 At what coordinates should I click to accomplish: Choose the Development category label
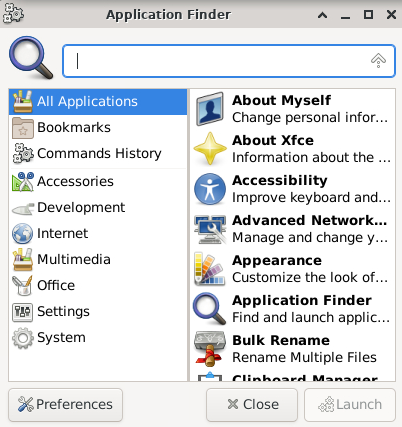click(81, 208)
